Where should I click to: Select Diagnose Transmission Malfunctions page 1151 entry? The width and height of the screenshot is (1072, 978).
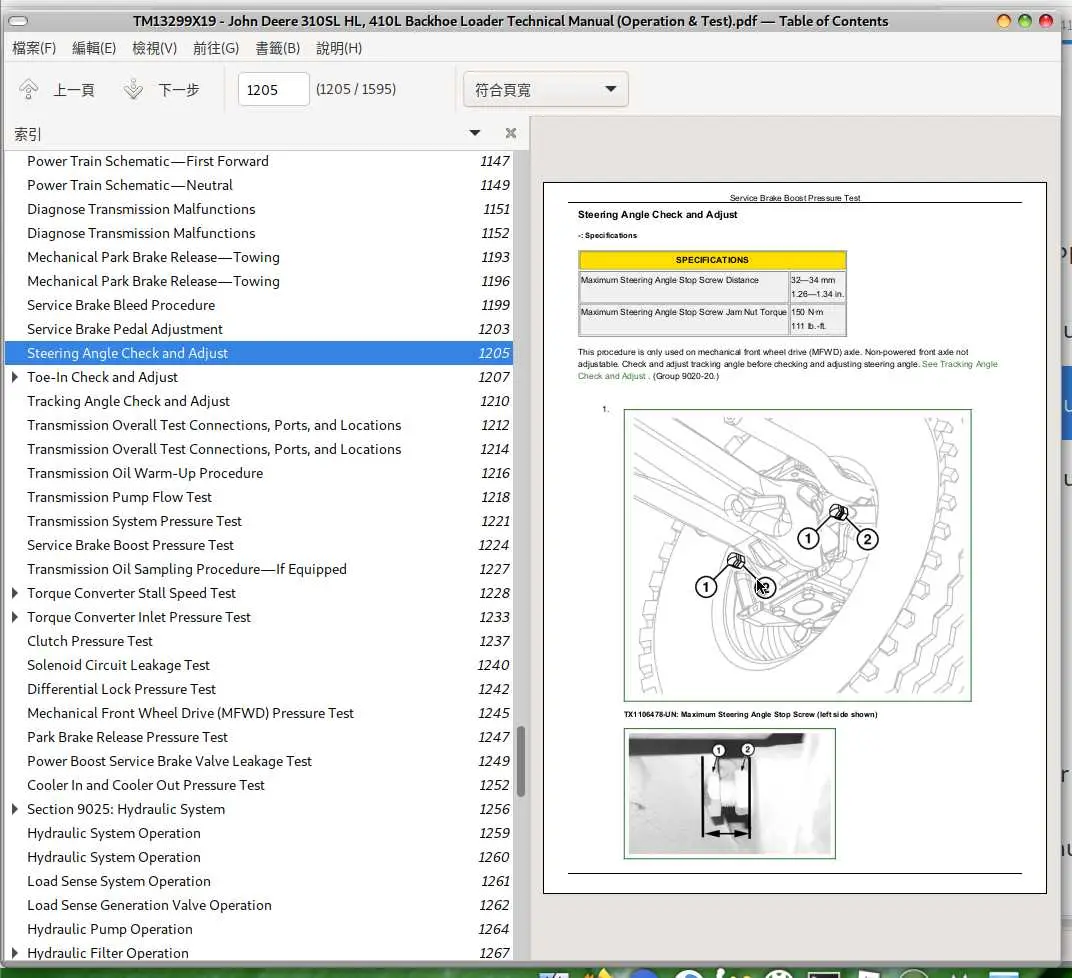point(258,209)
